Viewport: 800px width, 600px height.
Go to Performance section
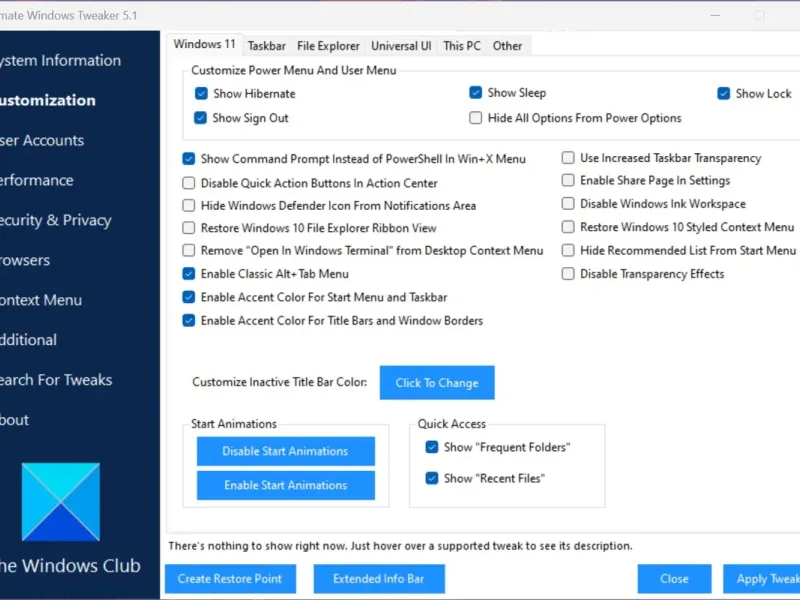click(x=37, y=180)
